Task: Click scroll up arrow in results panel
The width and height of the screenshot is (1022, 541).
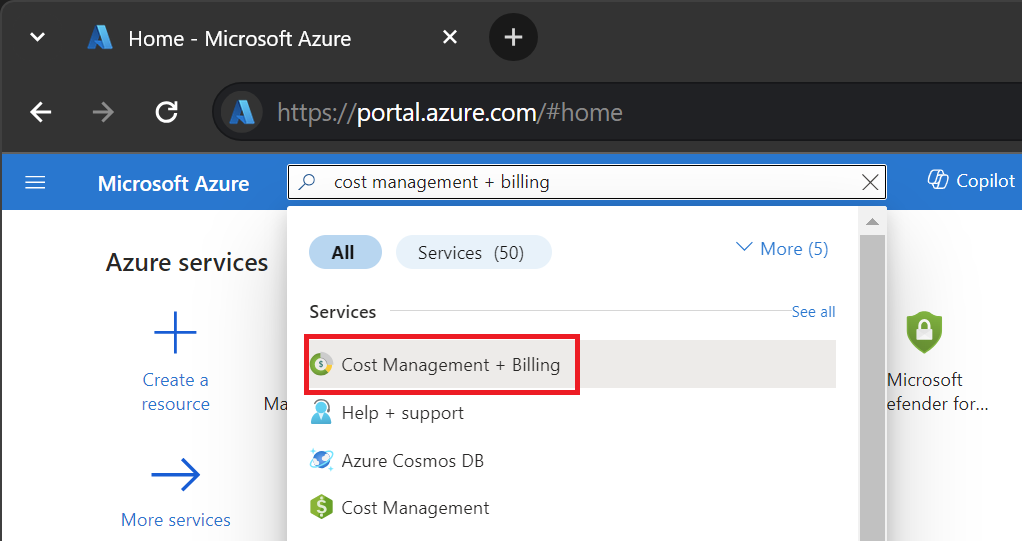Action: click(x=872, y=222)
